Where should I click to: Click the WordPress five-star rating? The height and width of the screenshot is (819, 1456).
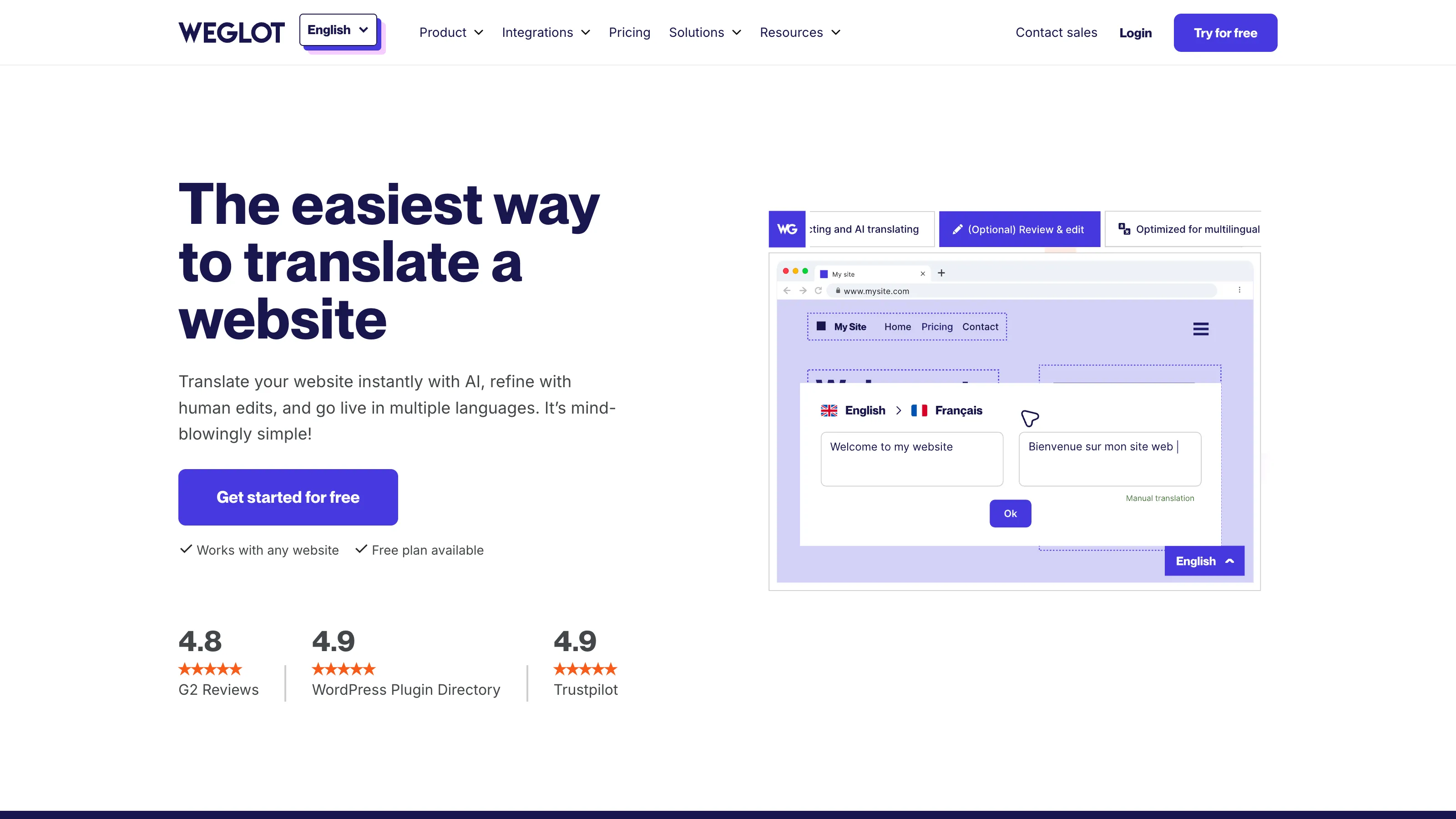coord(343,669)
